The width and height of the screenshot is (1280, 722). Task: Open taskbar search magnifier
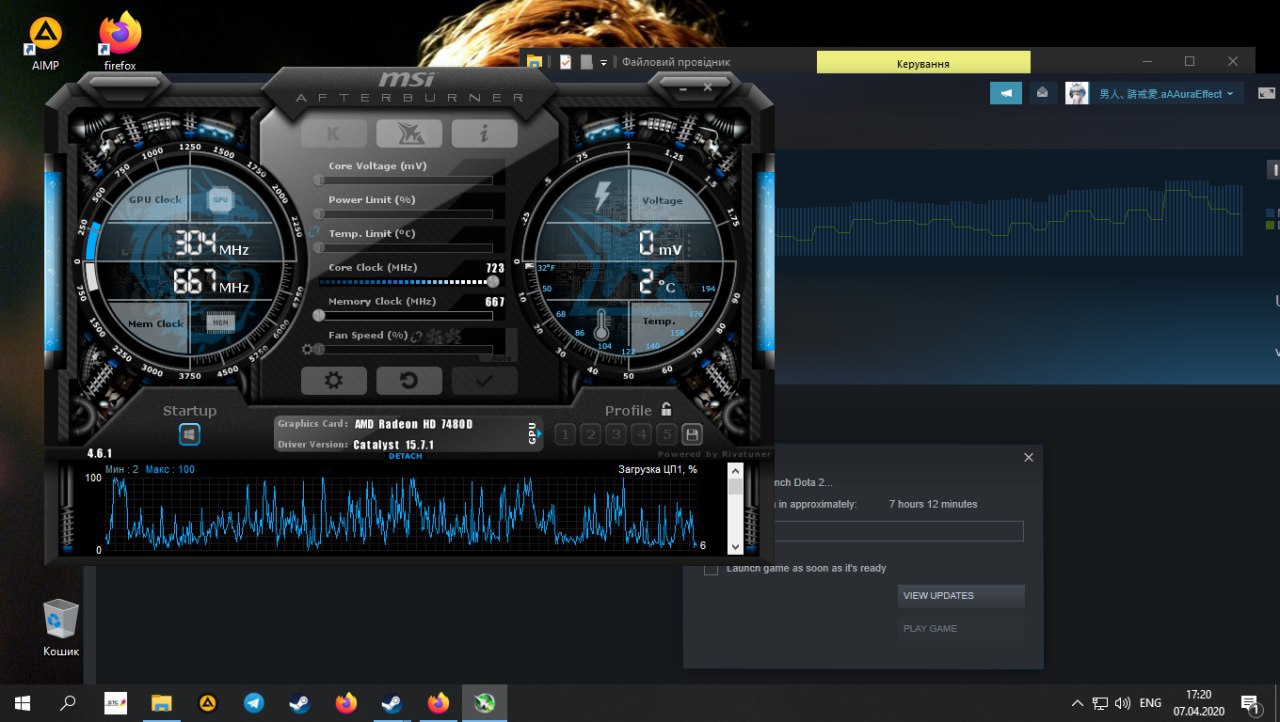click(x=68, y=702)
